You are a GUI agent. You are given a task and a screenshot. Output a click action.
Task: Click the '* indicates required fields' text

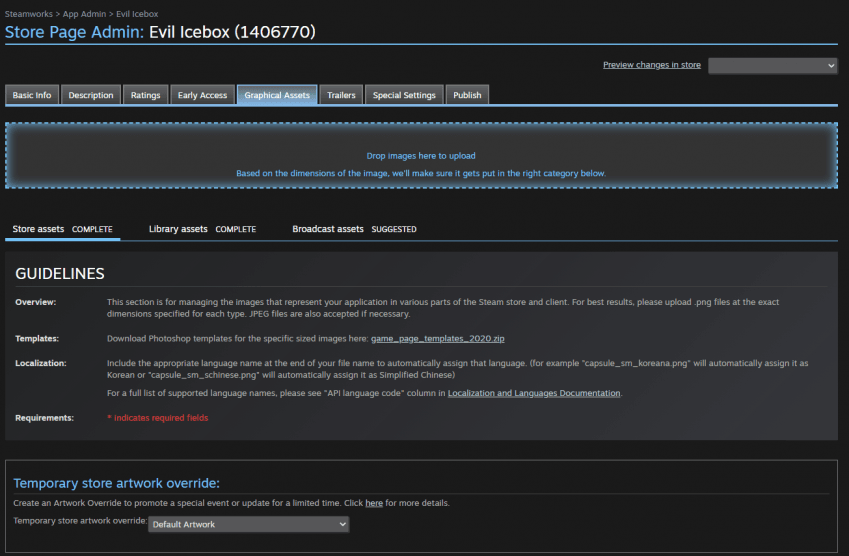[x=158, y=418]
